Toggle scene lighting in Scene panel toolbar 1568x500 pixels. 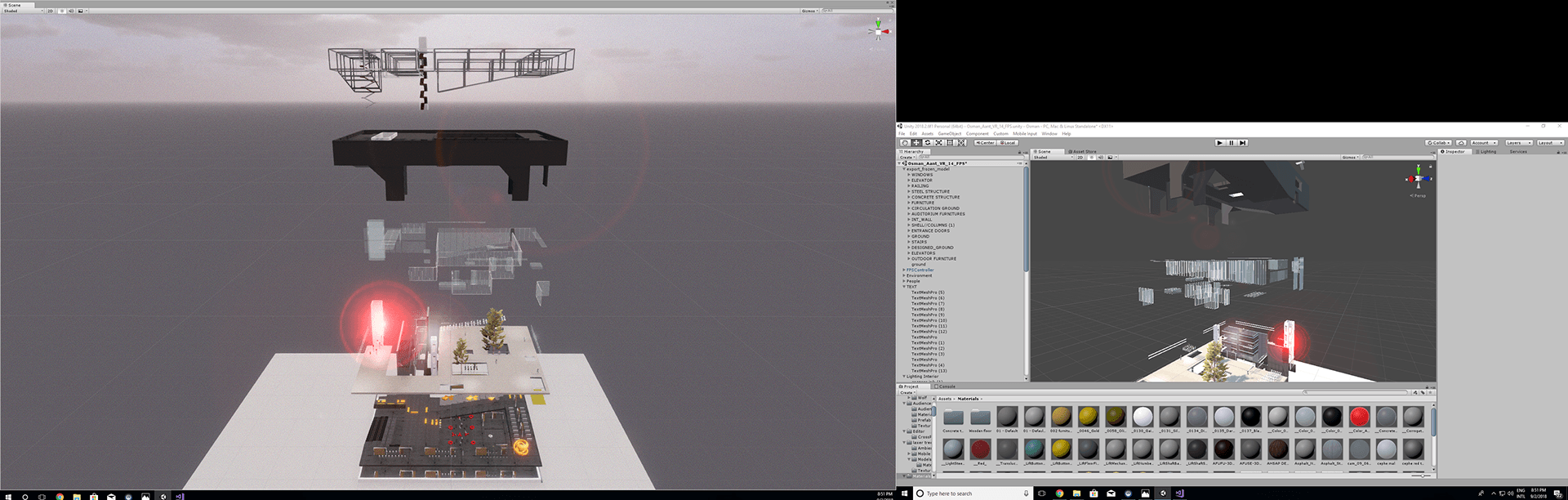pyautogui.click(x=1090, y=158)
